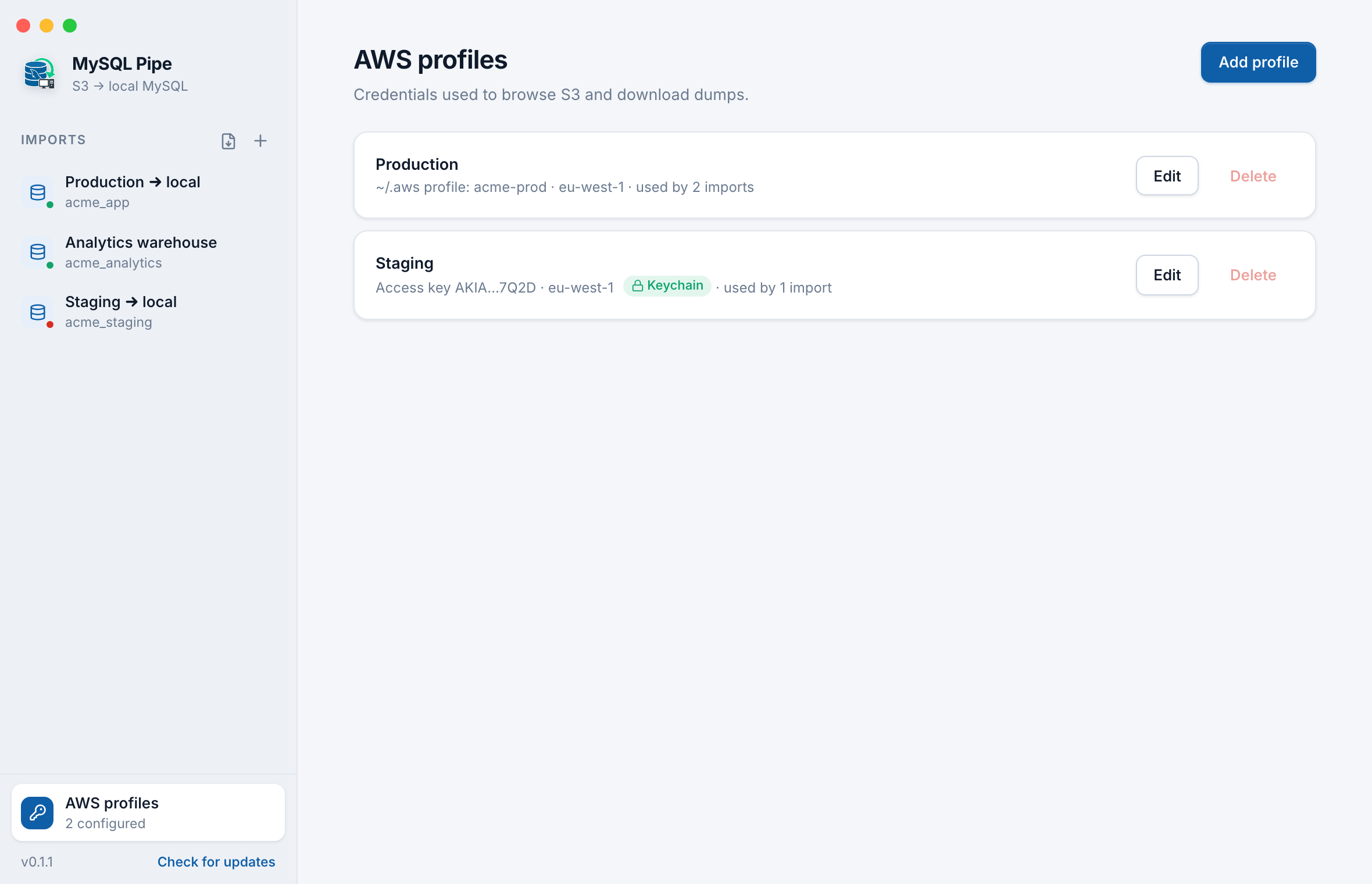1372x884 pixels.
Task: Click the acme-prod profile details text
Action: pyautogui.click(x=564, y=187)
